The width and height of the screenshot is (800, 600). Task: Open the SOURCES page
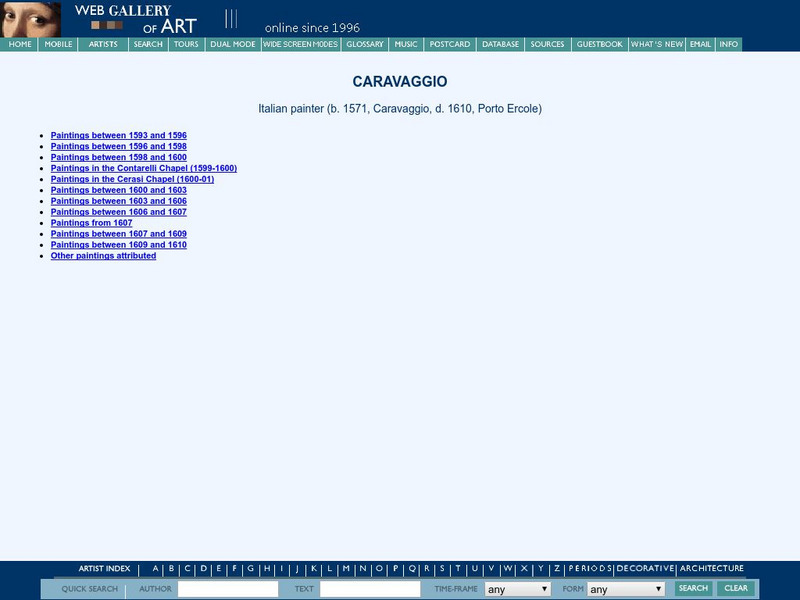(x=547, y=44)
